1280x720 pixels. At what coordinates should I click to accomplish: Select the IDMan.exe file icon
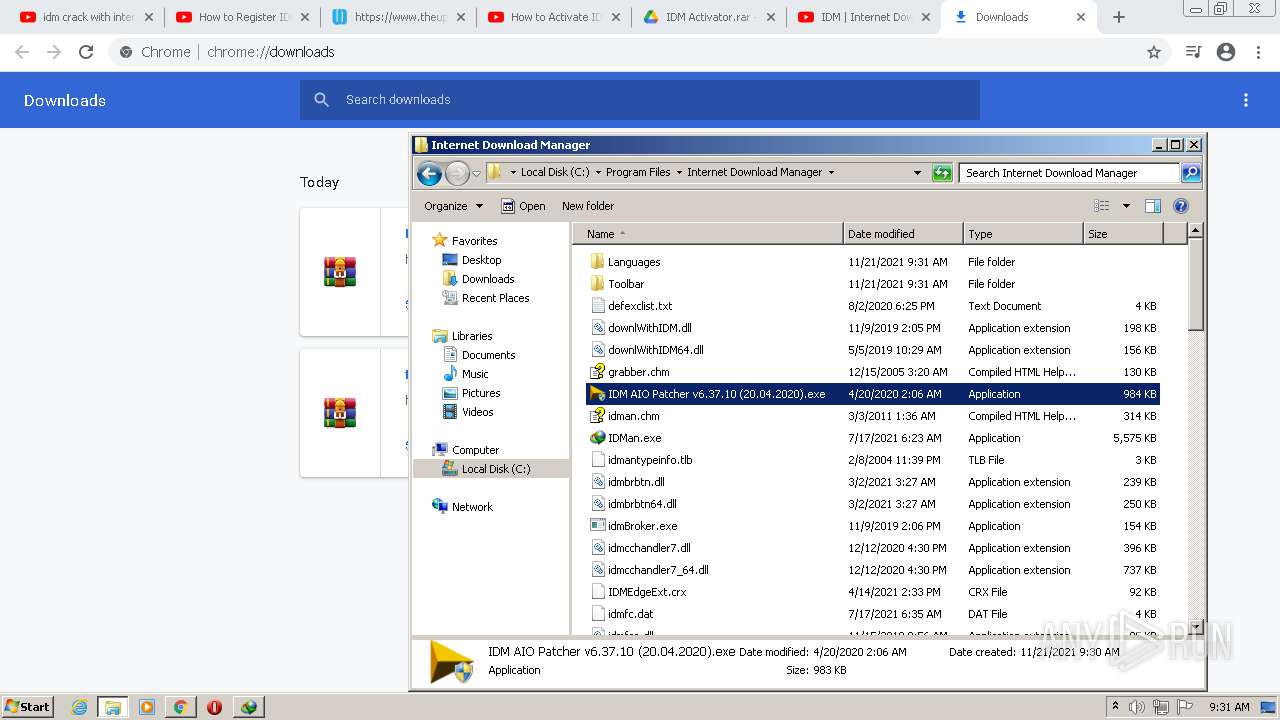[x=598, y=438]
